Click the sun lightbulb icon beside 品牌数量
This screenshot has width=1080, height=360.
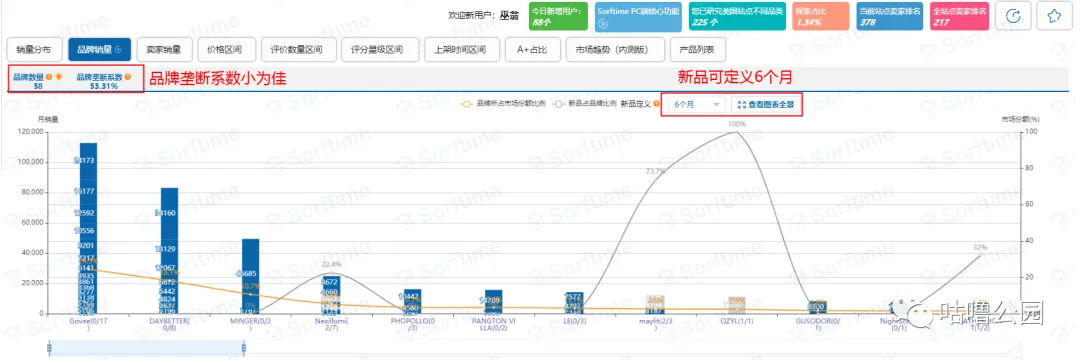coord(59,77)
